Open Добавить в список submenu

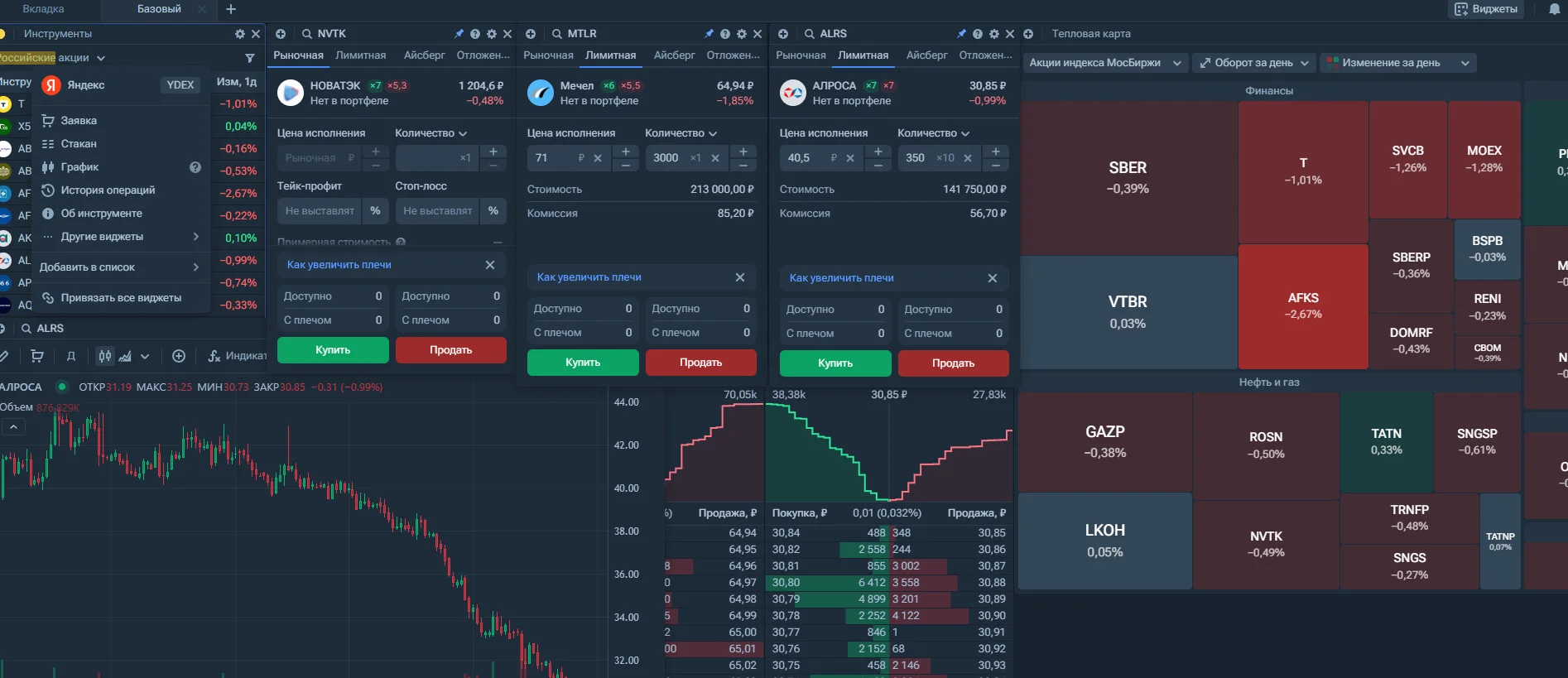[x=120, y=267]
